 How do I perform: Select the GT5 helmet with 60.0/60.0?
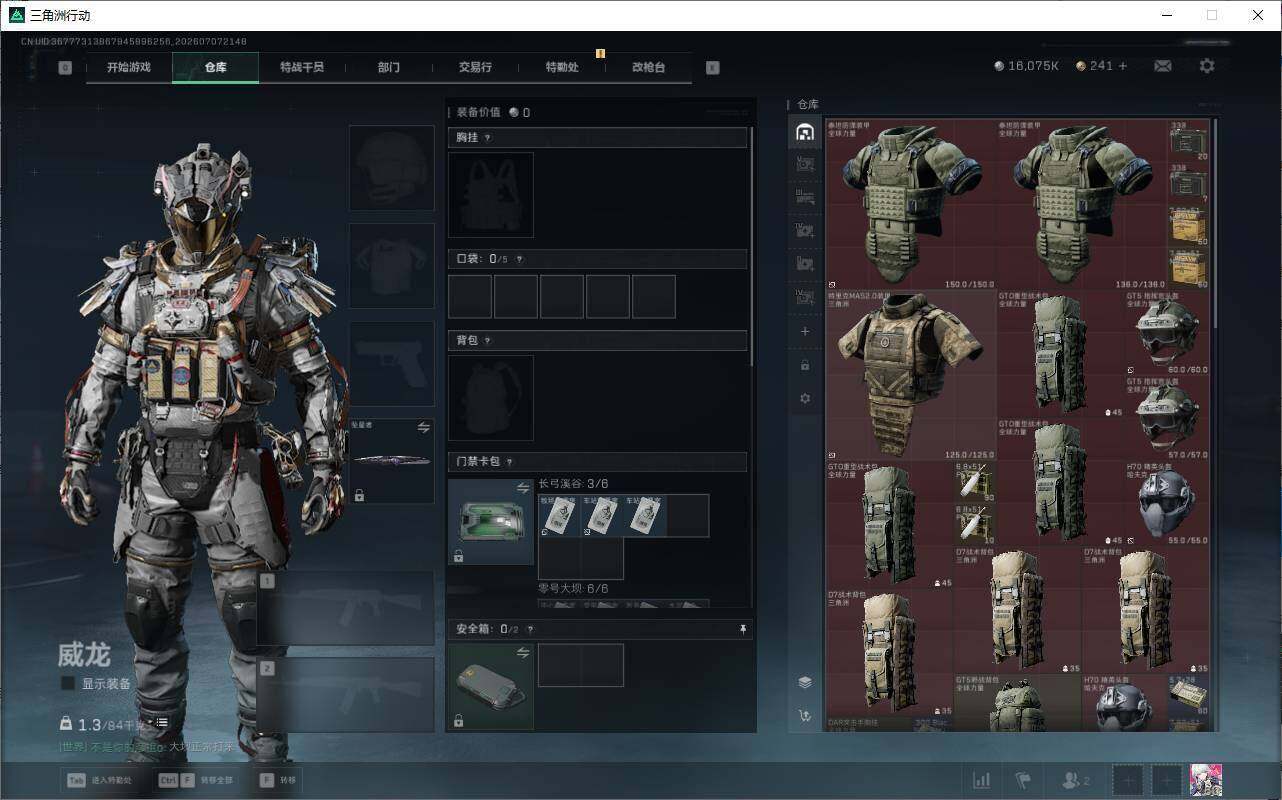coord(1167,333)
